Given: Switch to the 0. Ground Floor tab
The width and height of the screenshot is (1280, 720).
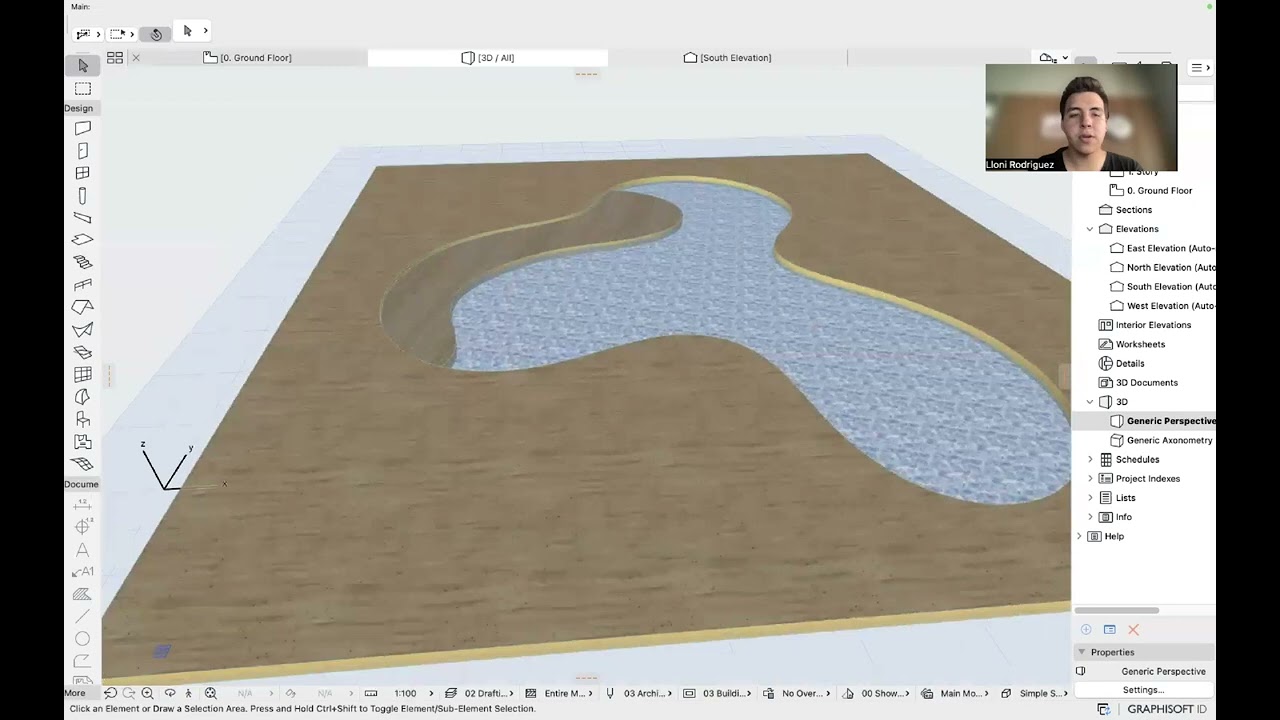Looking at the screenshot, I should pyautogui.click(x=248, y=58).
